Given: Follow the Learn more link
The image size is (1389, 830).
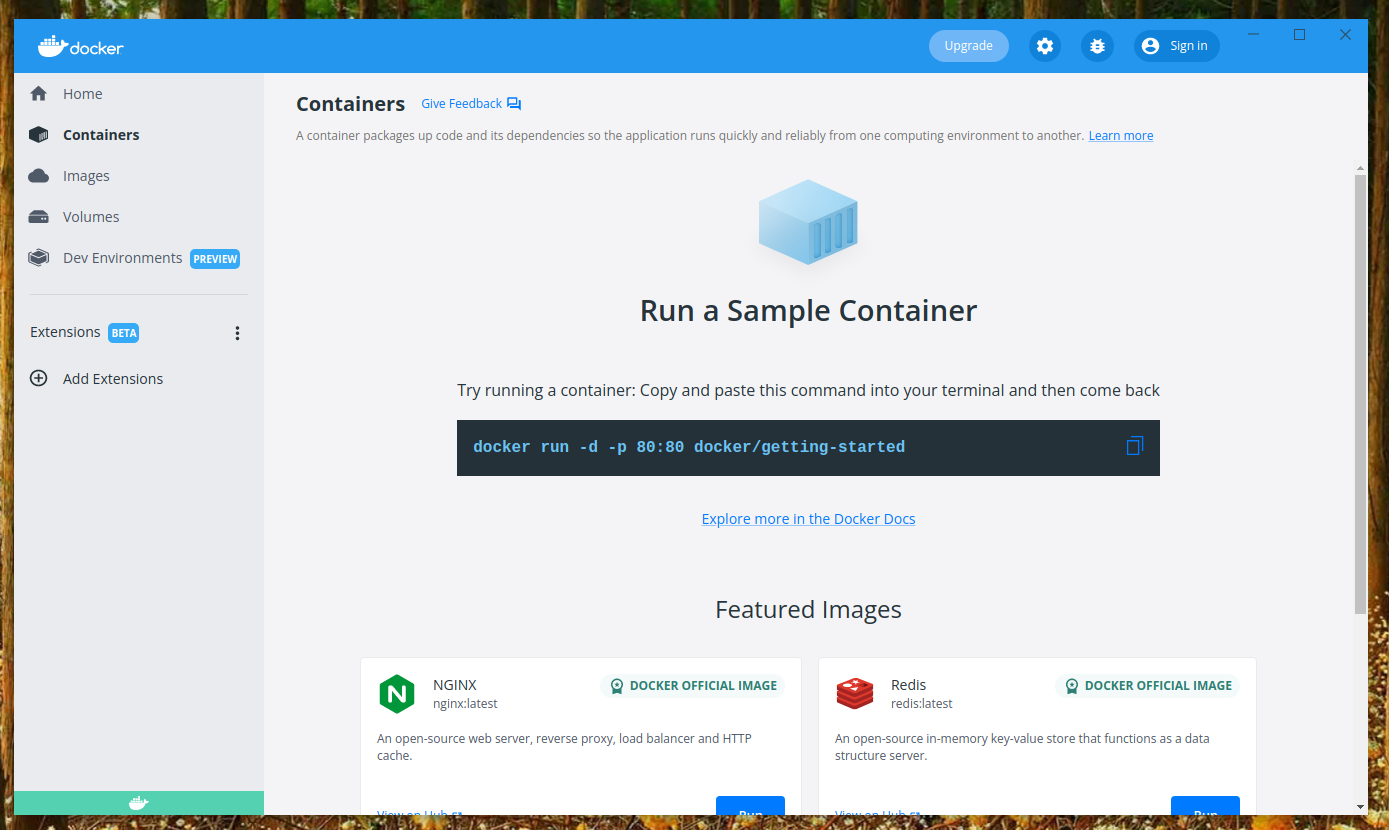Looking at the screenshot, I should click(x=1120, y=136).
